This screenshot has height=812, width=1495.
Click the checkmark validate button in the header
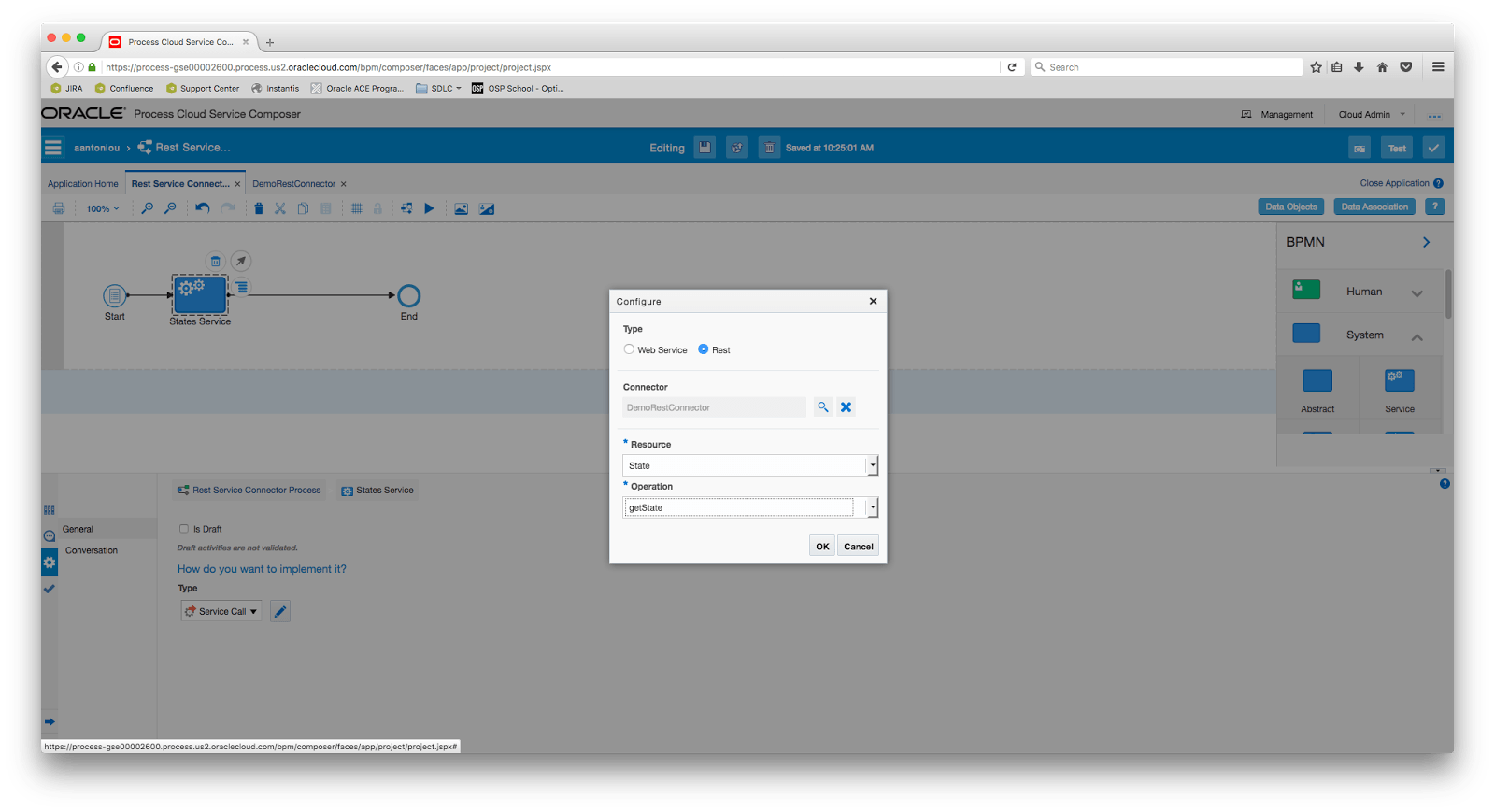(x=1433, y=148)
